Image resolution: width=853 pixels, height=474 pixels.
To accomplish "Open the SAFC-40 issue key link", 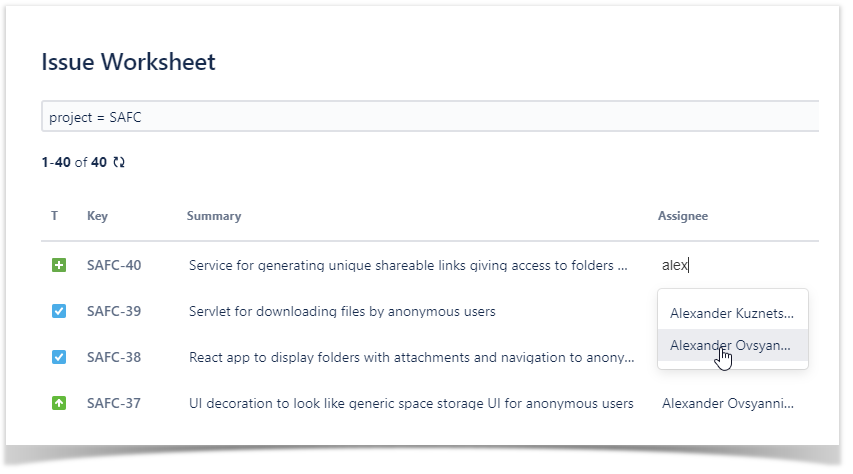I will coord(114,265).
